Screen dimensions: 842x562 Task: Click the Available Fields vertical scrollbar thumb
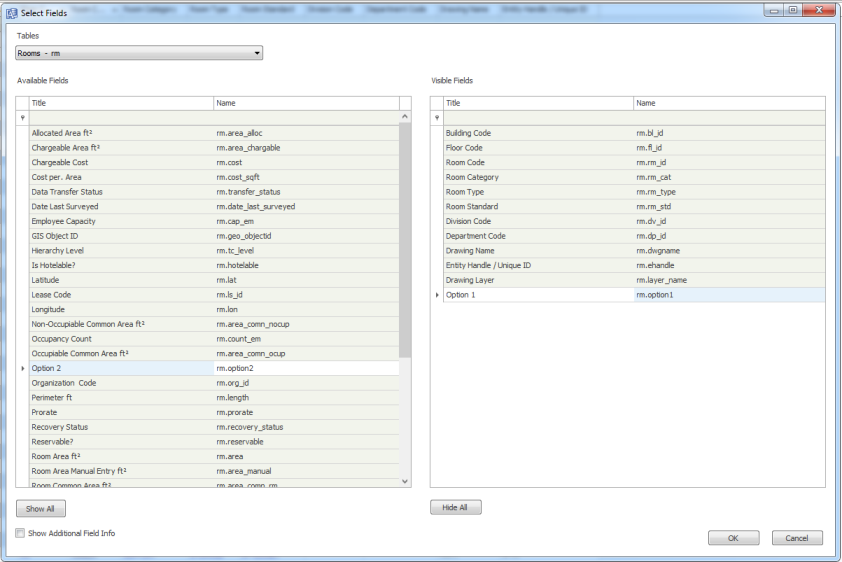tap(405, 240)
